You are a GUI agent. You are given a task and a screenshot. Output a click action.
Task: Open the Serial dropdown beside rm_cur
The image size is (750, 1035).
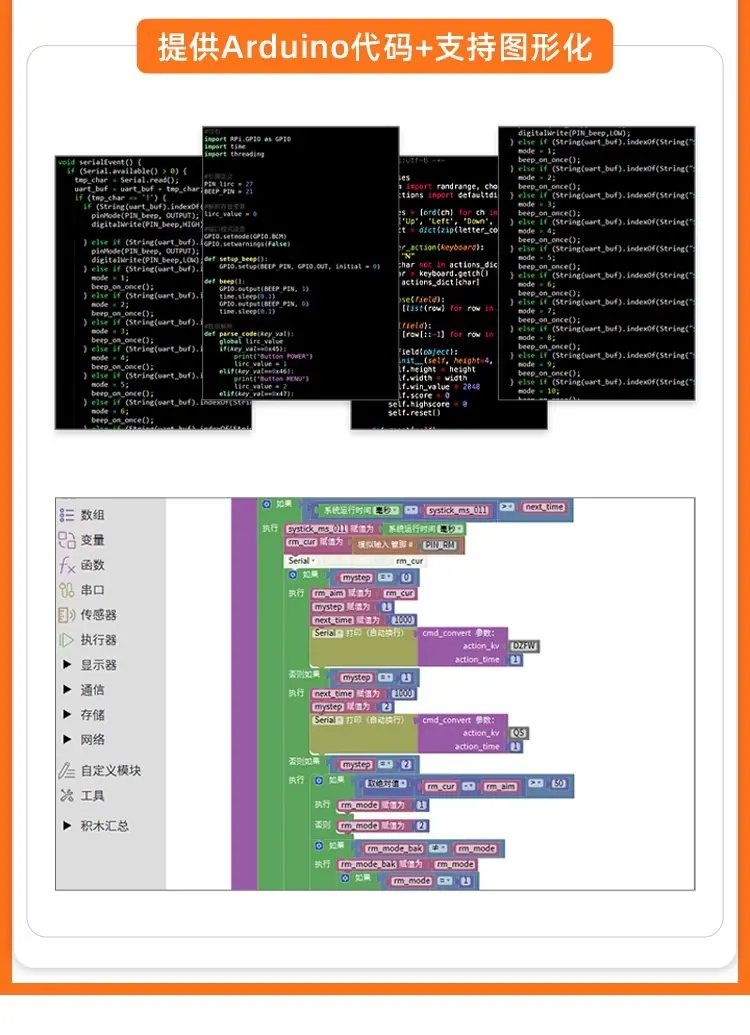click(302, 560)
